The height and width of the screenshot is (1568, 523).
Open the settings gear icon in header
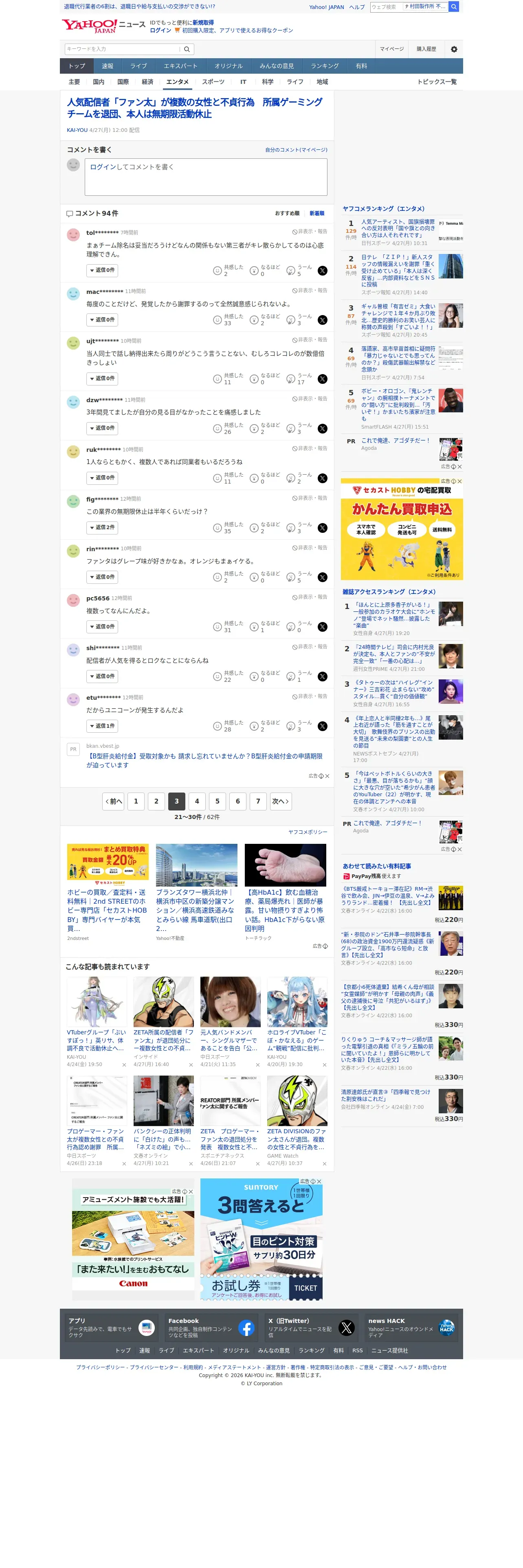[x=454, y=49]
